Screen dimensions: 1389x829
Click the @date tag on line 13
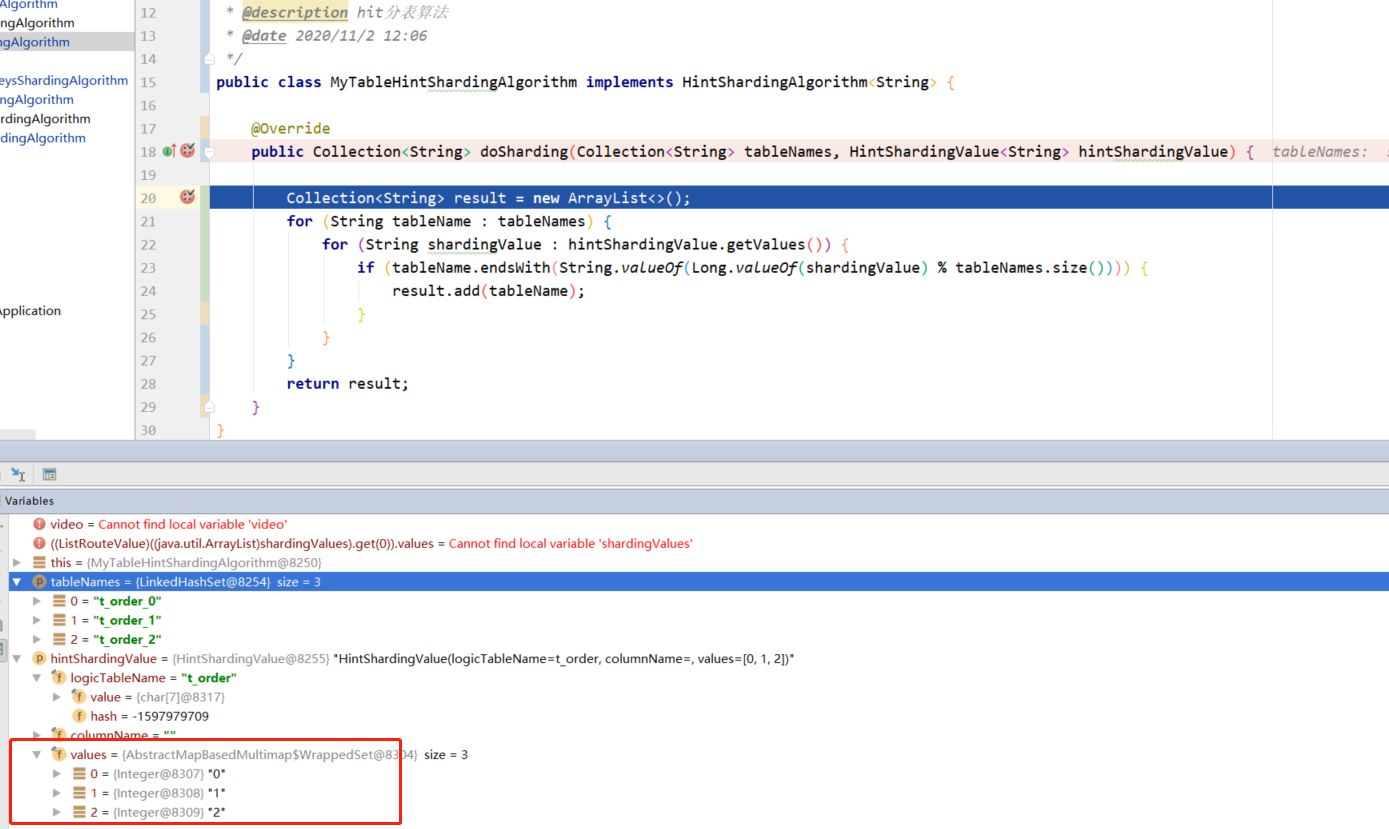click(x=264, y=36)
